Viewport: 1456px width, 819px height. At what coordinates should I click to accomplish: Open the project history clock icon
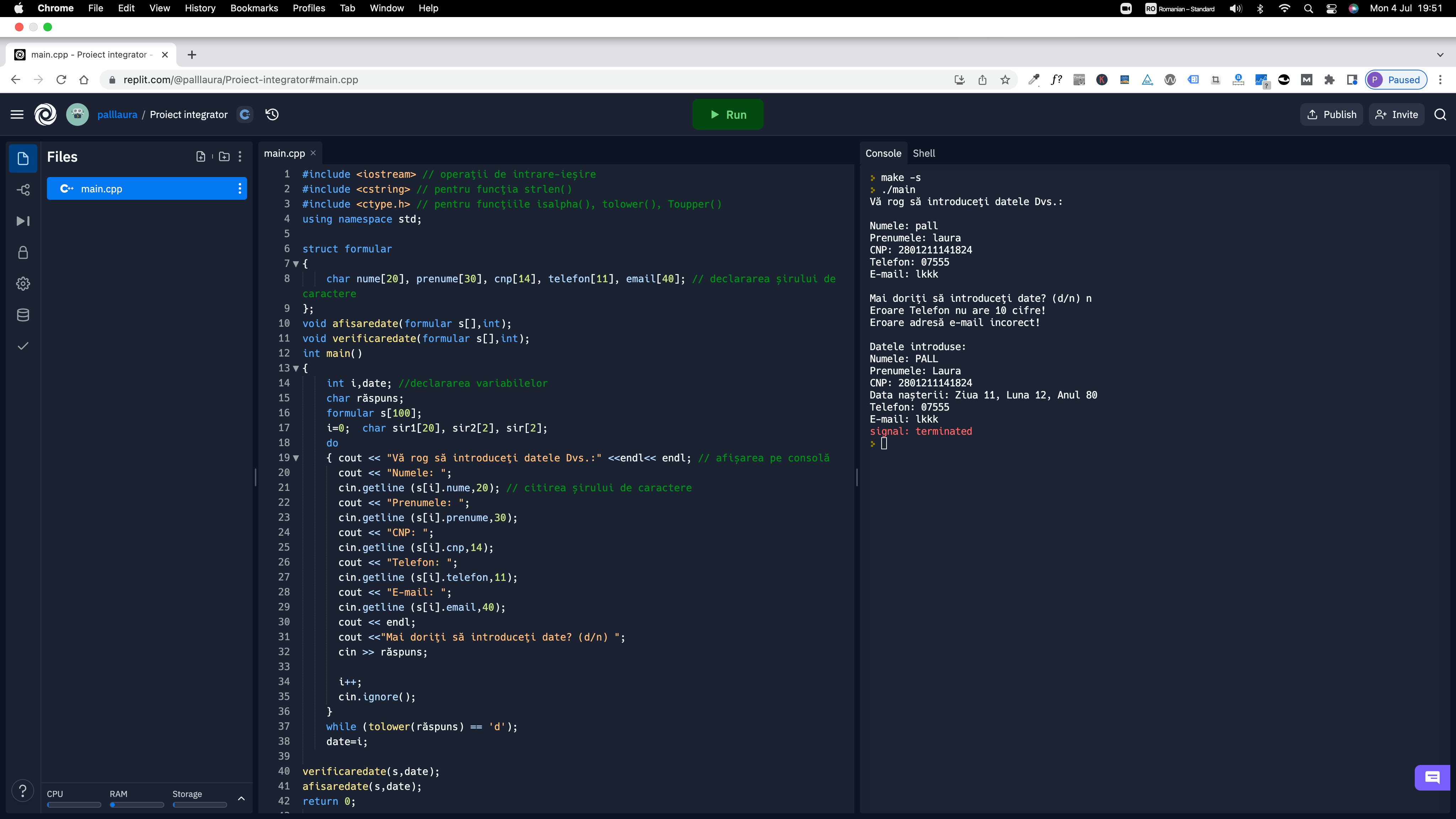point(272,114)
